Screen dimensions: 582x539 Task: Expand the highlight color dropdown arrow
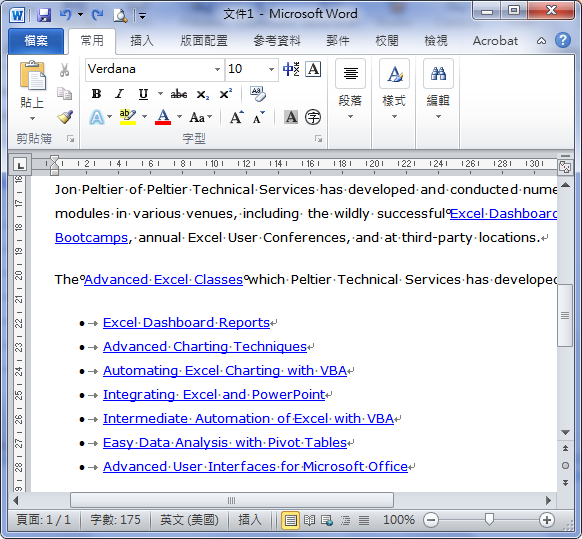click(144, 117)
